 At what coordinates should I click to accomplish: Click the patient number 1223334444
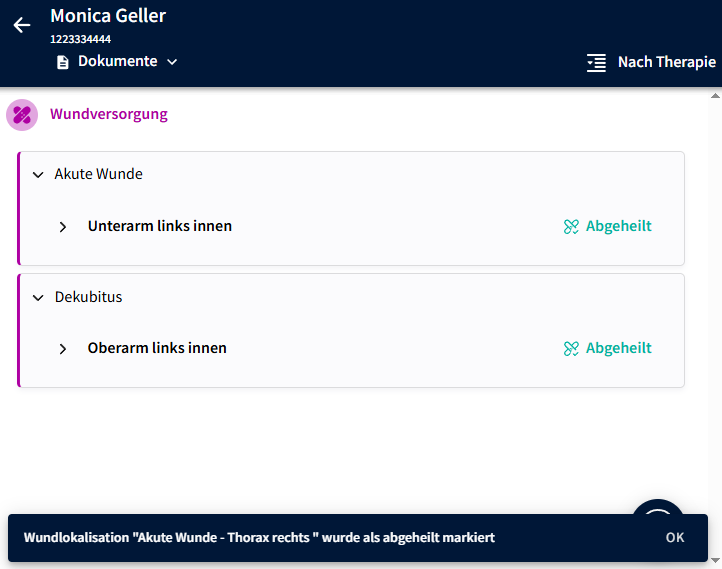coord(80,40)
